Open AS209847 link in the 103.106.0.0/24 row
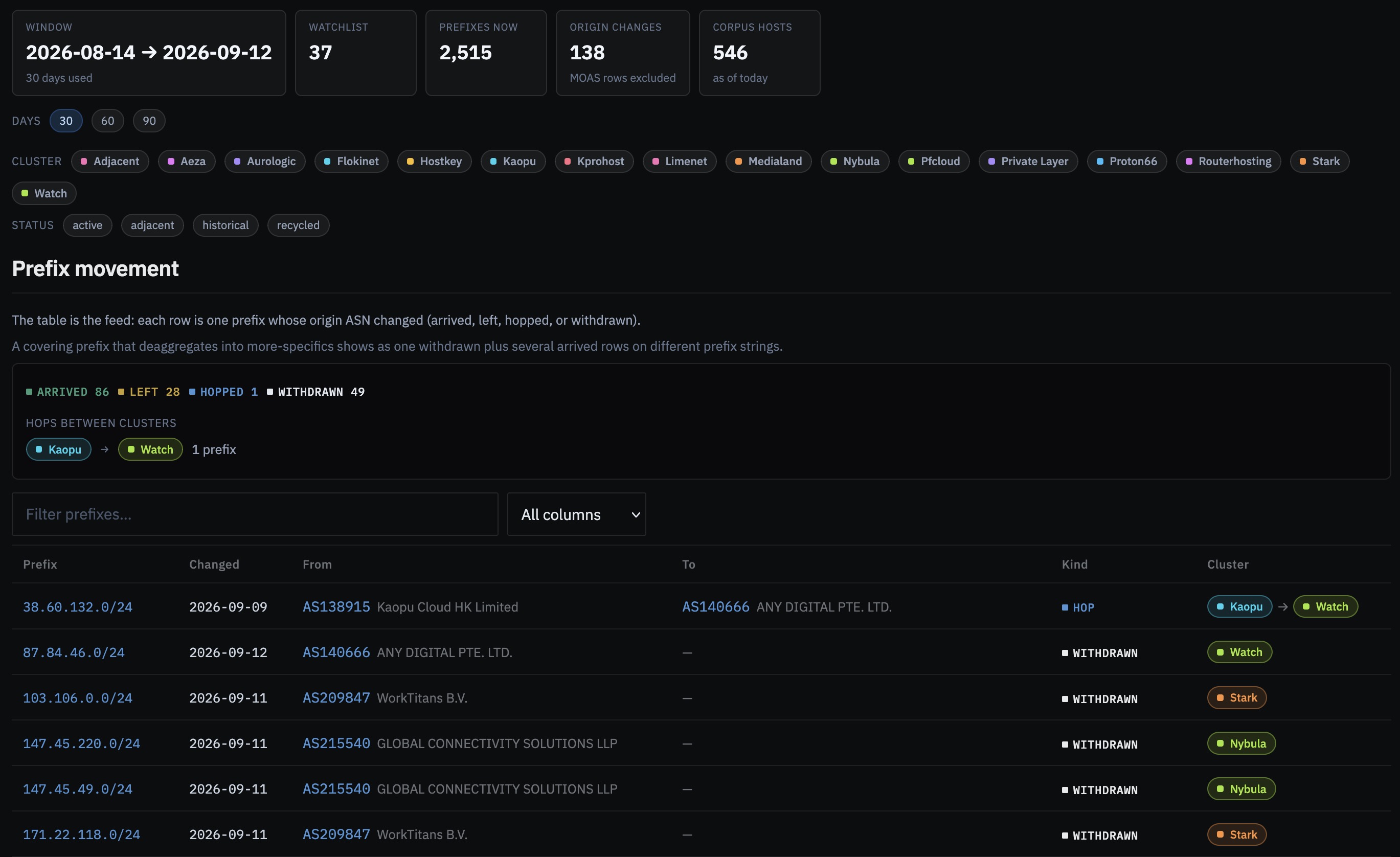The image size is (1400, 857). pos(336,698)
